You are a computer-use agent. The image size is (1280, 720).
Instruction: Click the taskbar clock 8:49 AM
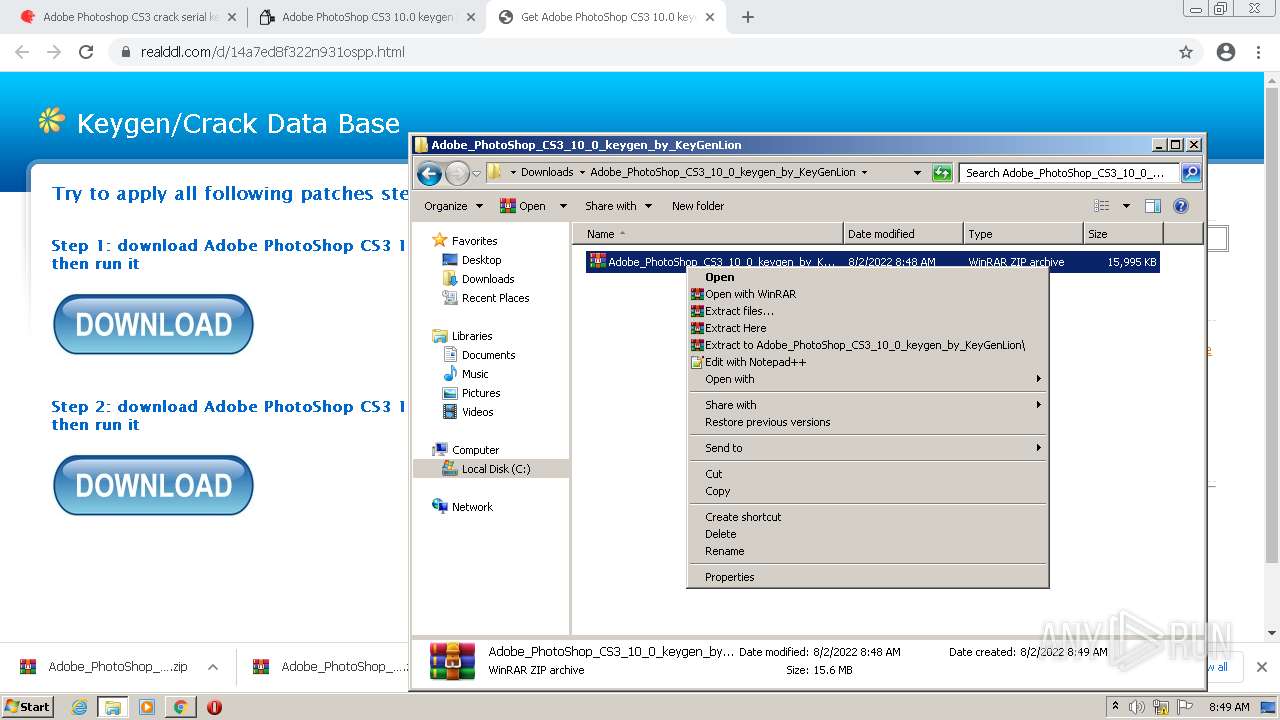click(1229, 707)
